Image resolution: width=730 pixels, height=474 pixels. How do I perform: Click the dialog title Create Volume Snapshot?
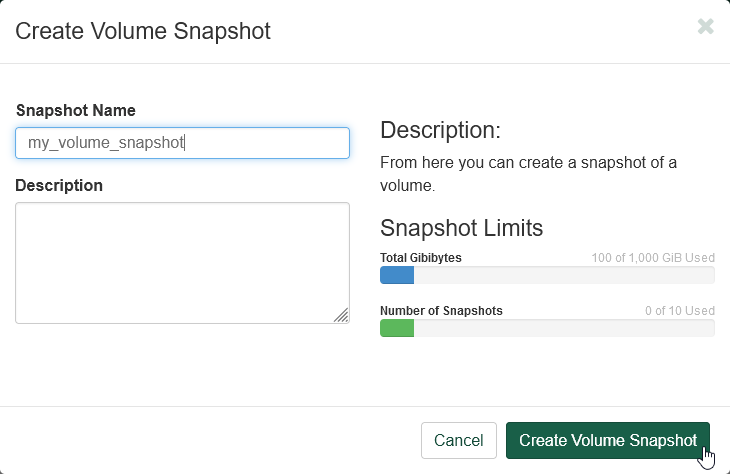tap(143, 31)
